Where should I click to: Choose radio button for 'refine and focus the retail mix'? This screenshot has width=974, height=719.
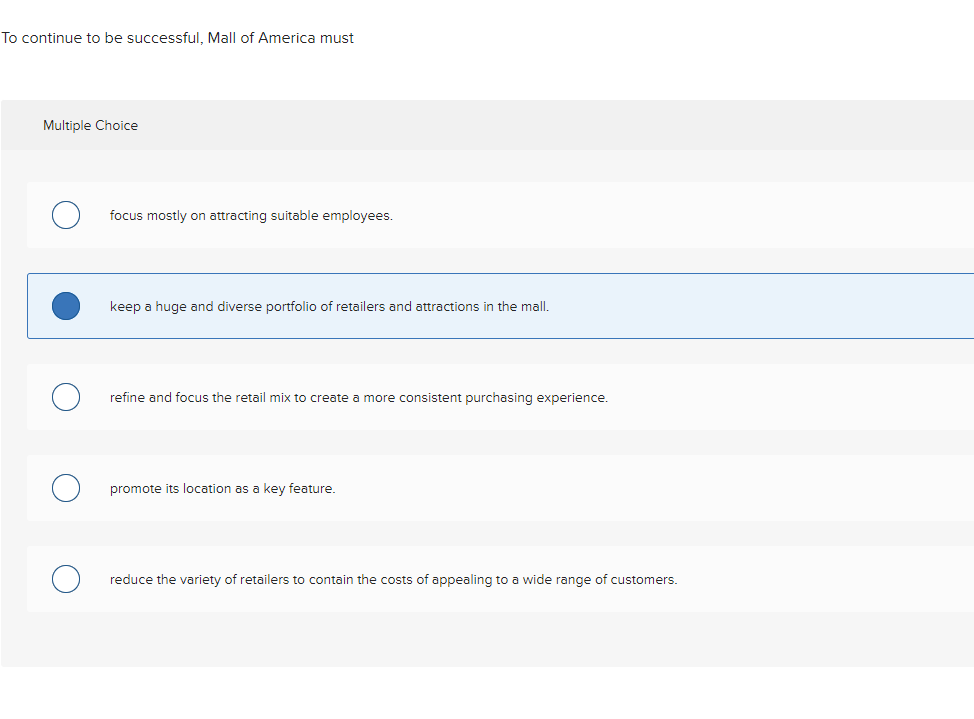pos(66,397)
